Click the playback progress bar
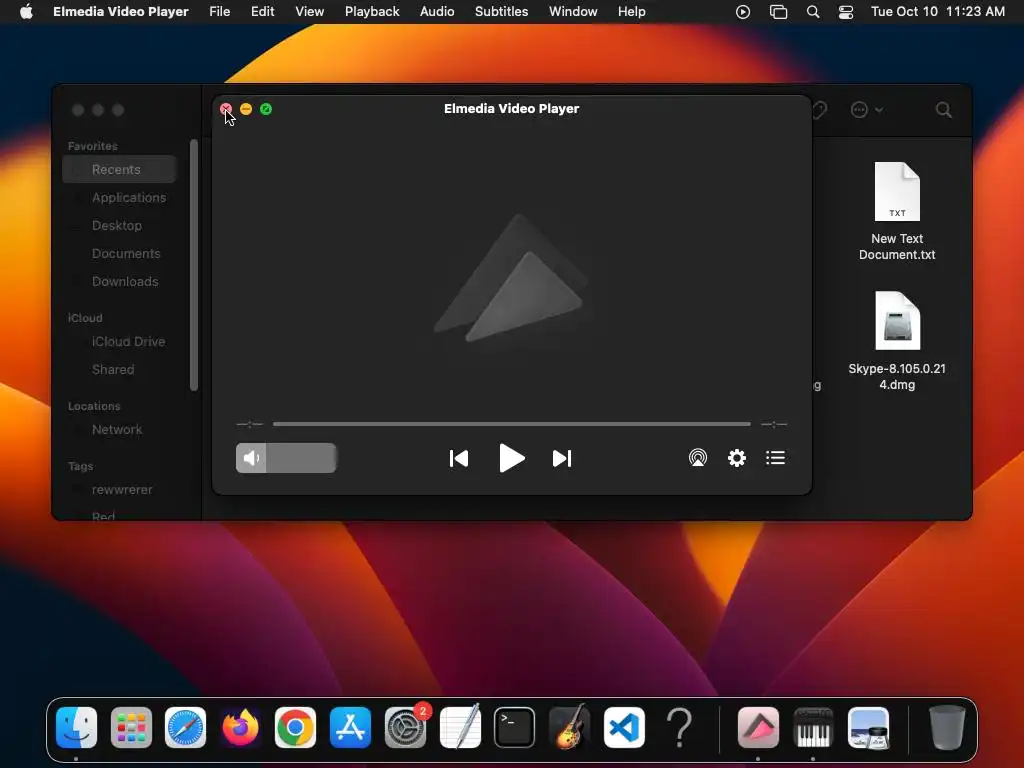The width and height of the screenshot is (1024, 768). [x=511, y=424]
